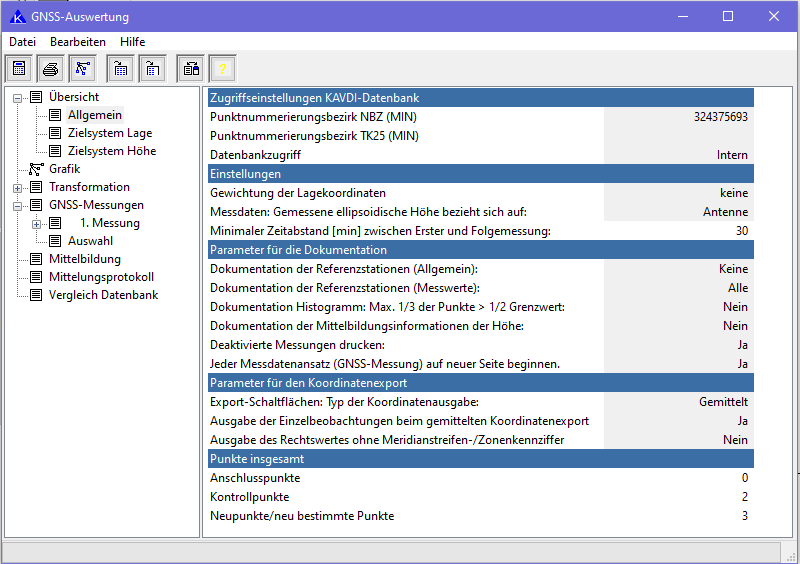Open the Hilfe menu
800x564 pixels.
(132, 42)
